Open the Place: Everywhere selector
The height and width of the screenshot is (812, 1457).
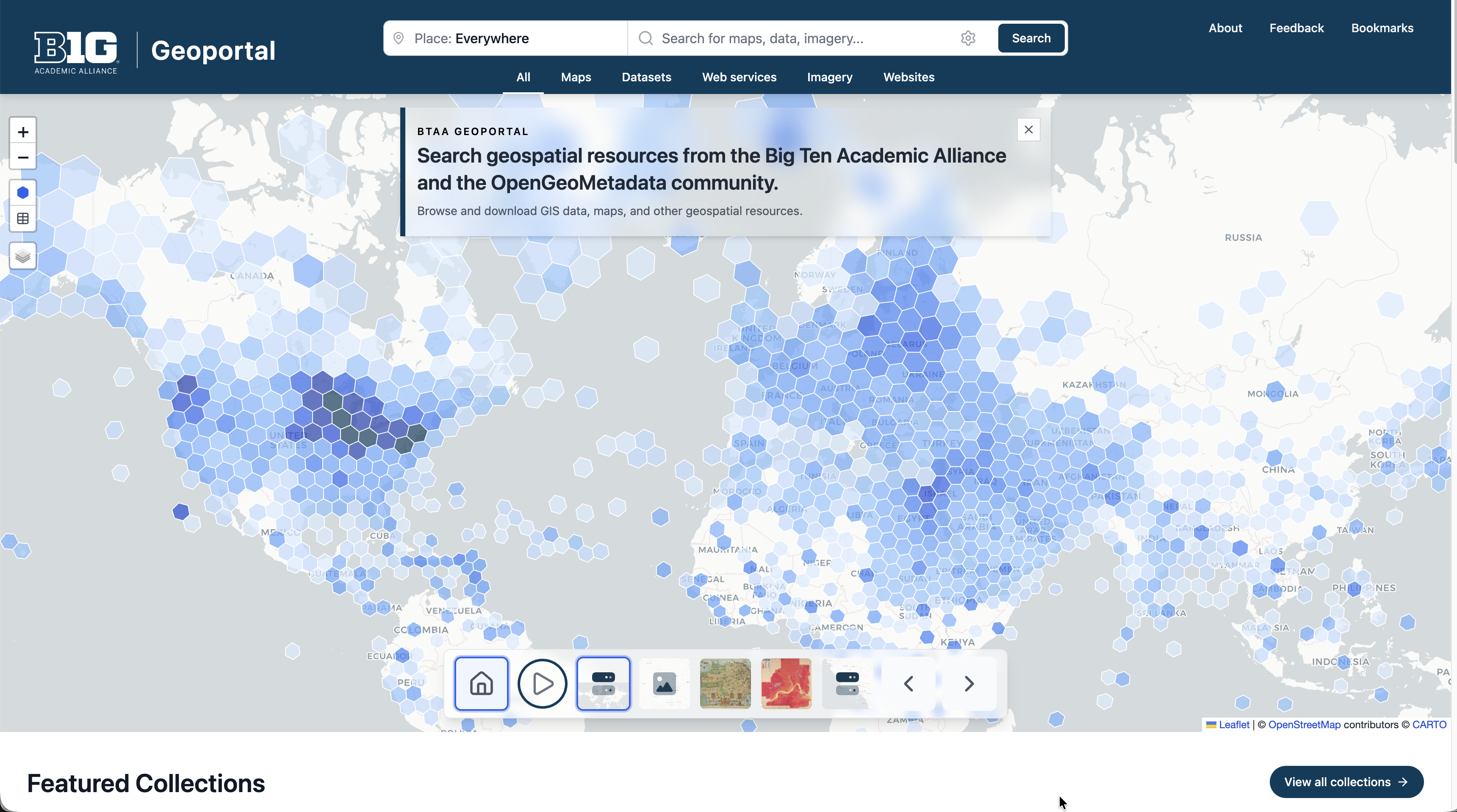[x=505, y=39]
